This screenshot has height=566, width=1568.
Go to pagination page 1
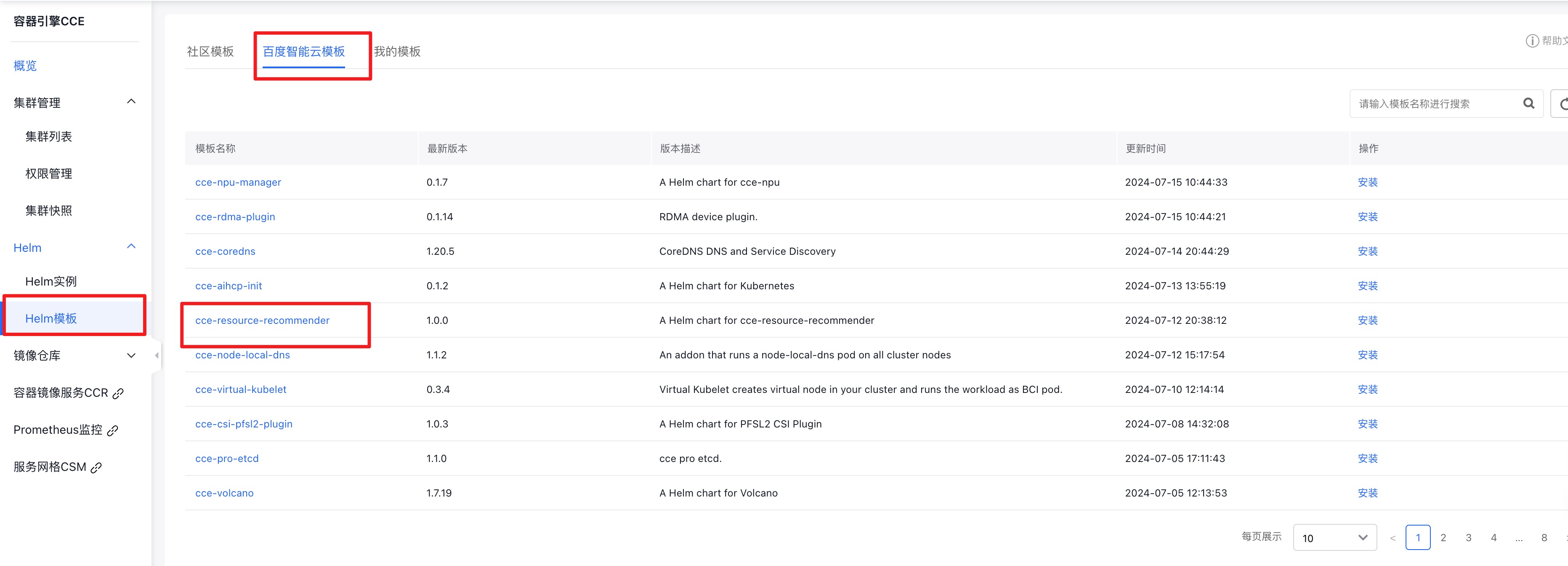click(x=1418, y=537)
